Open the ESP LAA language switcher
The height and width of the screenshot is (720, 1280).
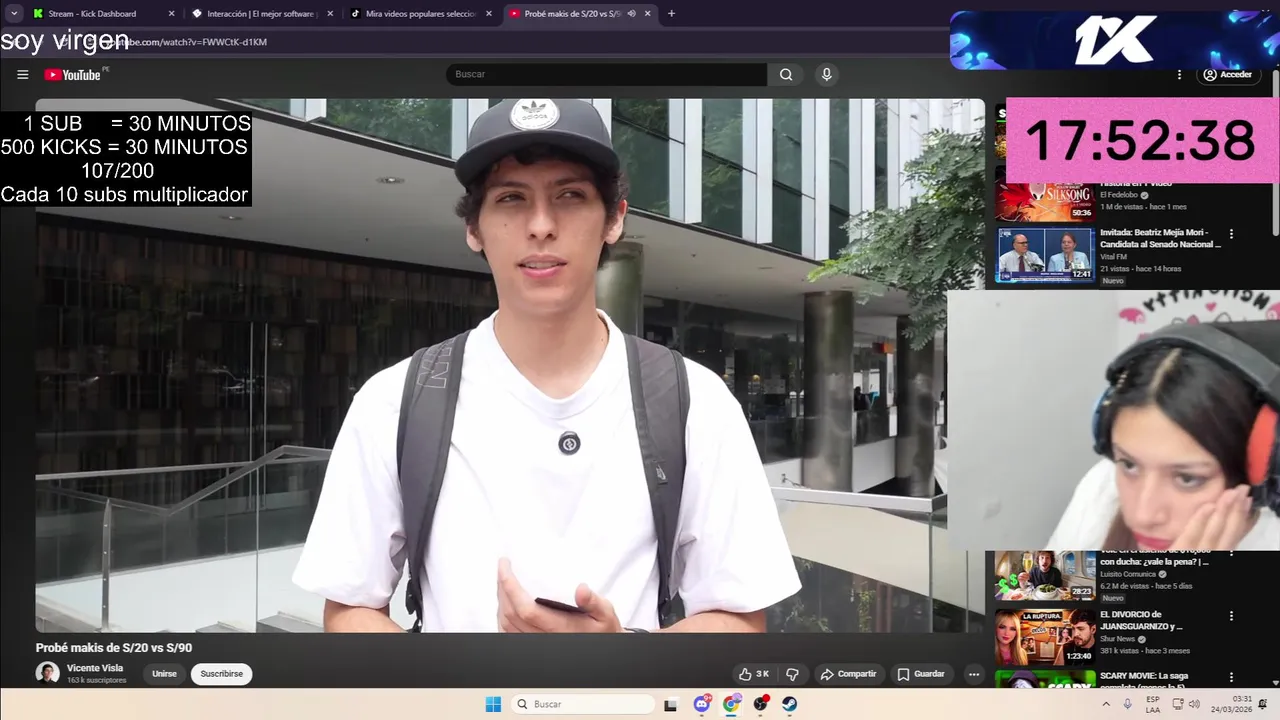pos(1153,704)
